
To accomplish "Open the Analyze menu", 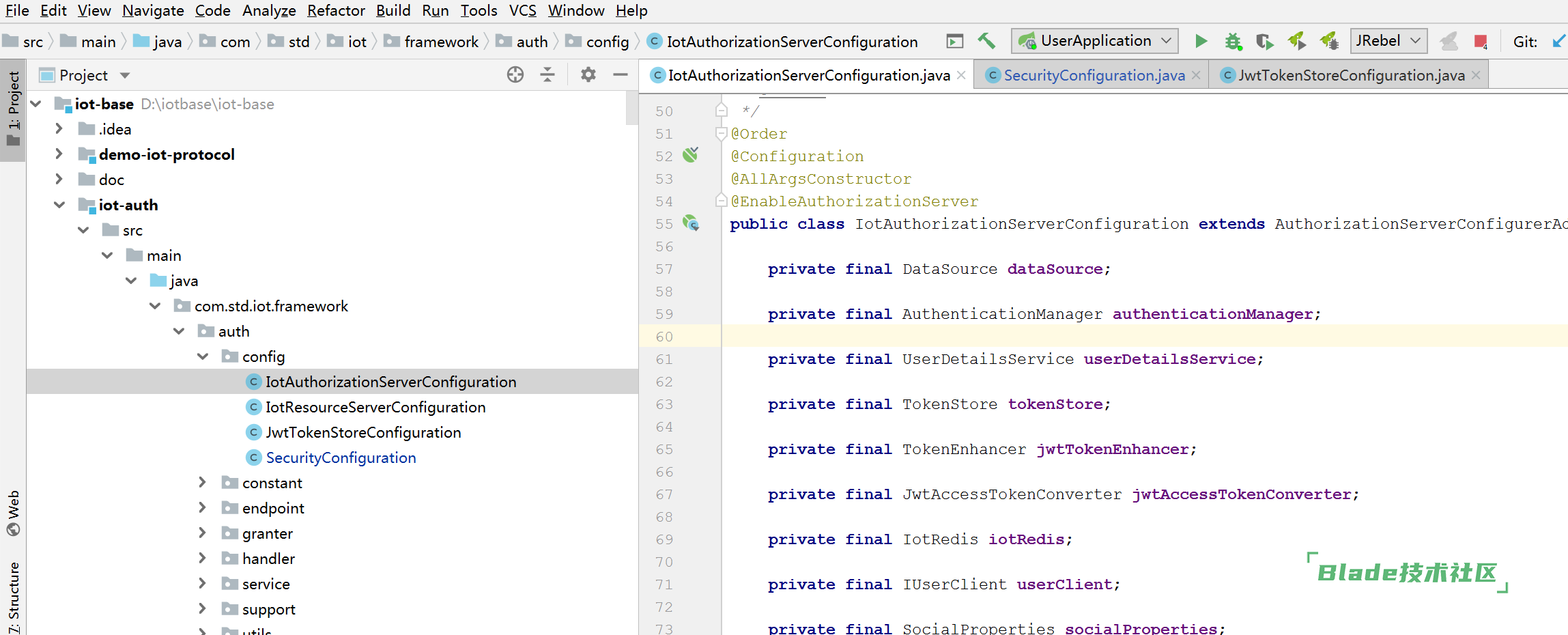I will pyautogui.click(x=269, y=10).
